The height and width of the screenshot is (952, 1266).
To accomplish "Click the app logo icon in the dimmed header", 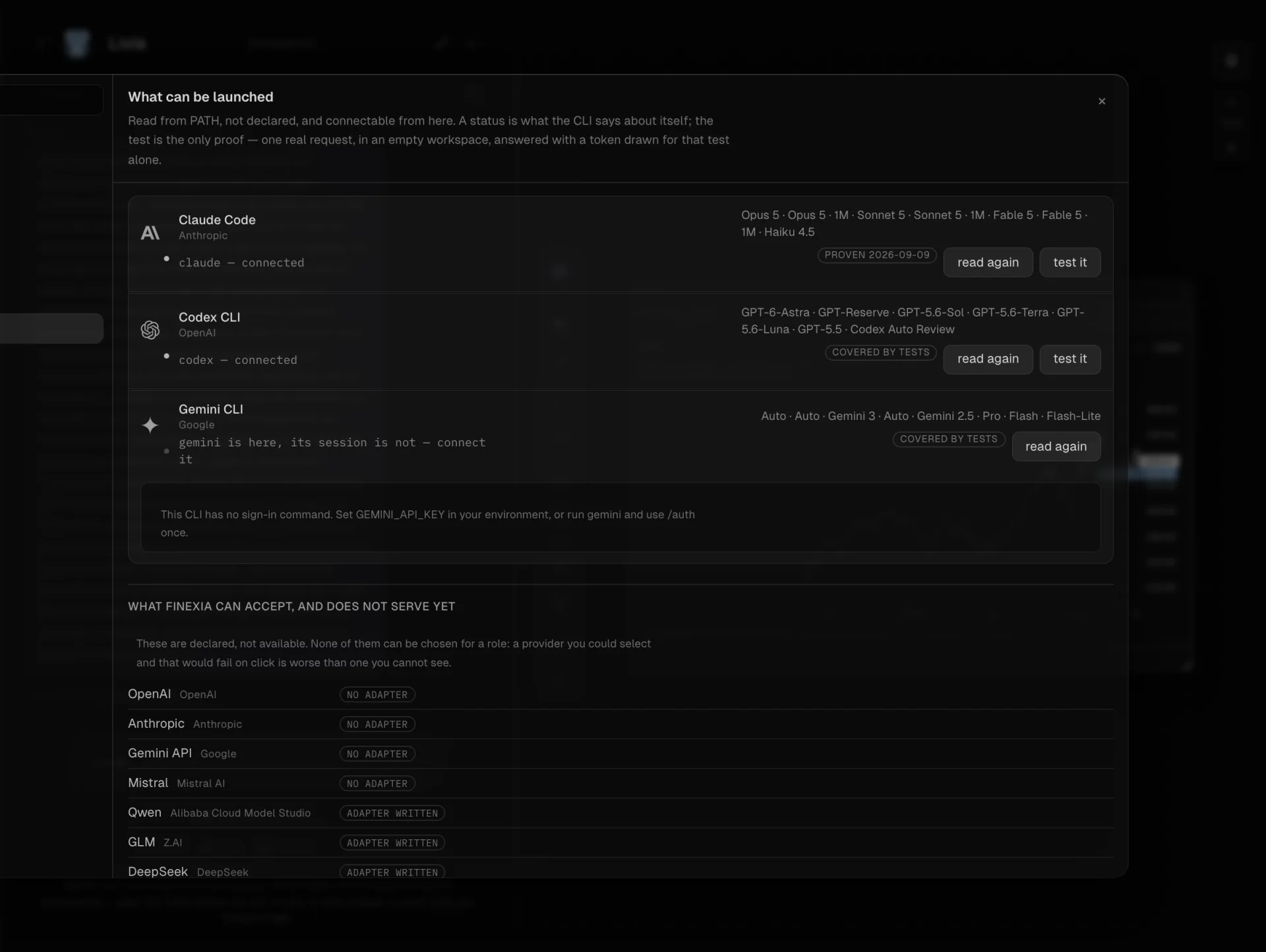I will click(x=77, y=44).
